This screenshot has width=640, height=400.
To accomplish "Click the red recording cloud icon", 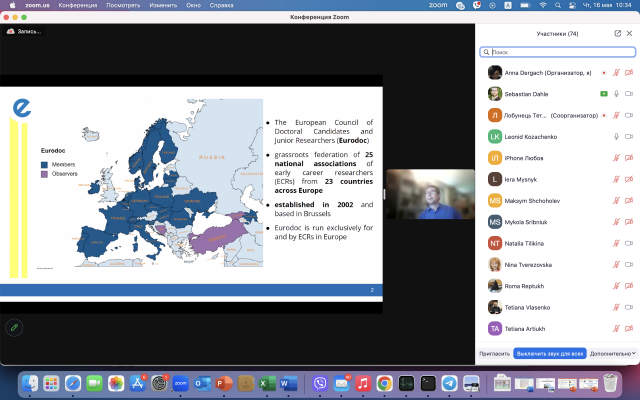I will pos(11,31).
